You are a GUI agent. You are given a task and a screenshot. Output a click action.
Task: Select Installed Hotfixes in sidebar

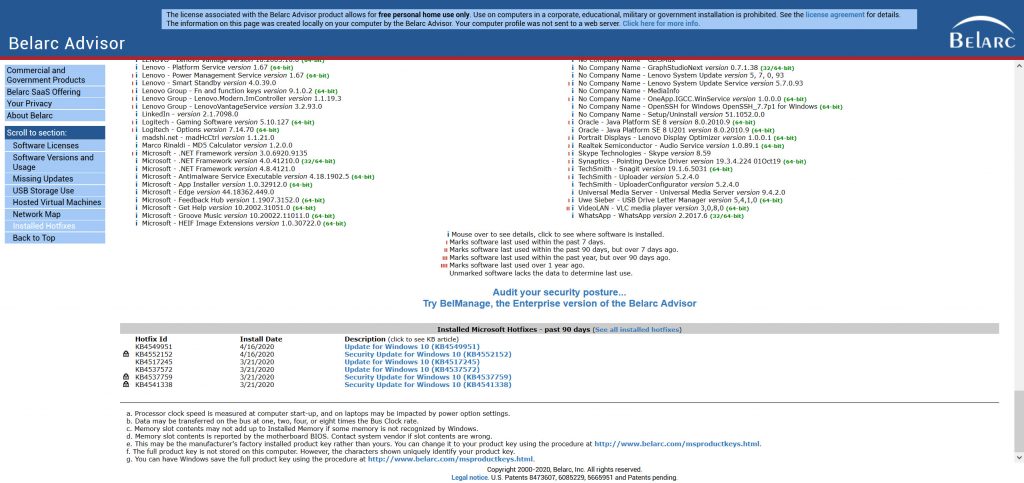tap(54, 226)
